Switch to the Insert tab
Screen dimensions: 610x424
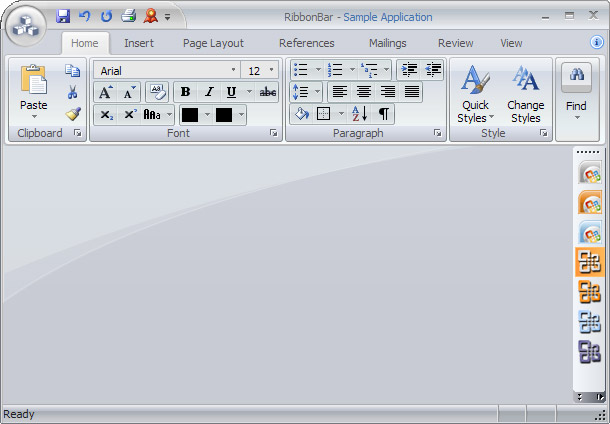[139, 43]
